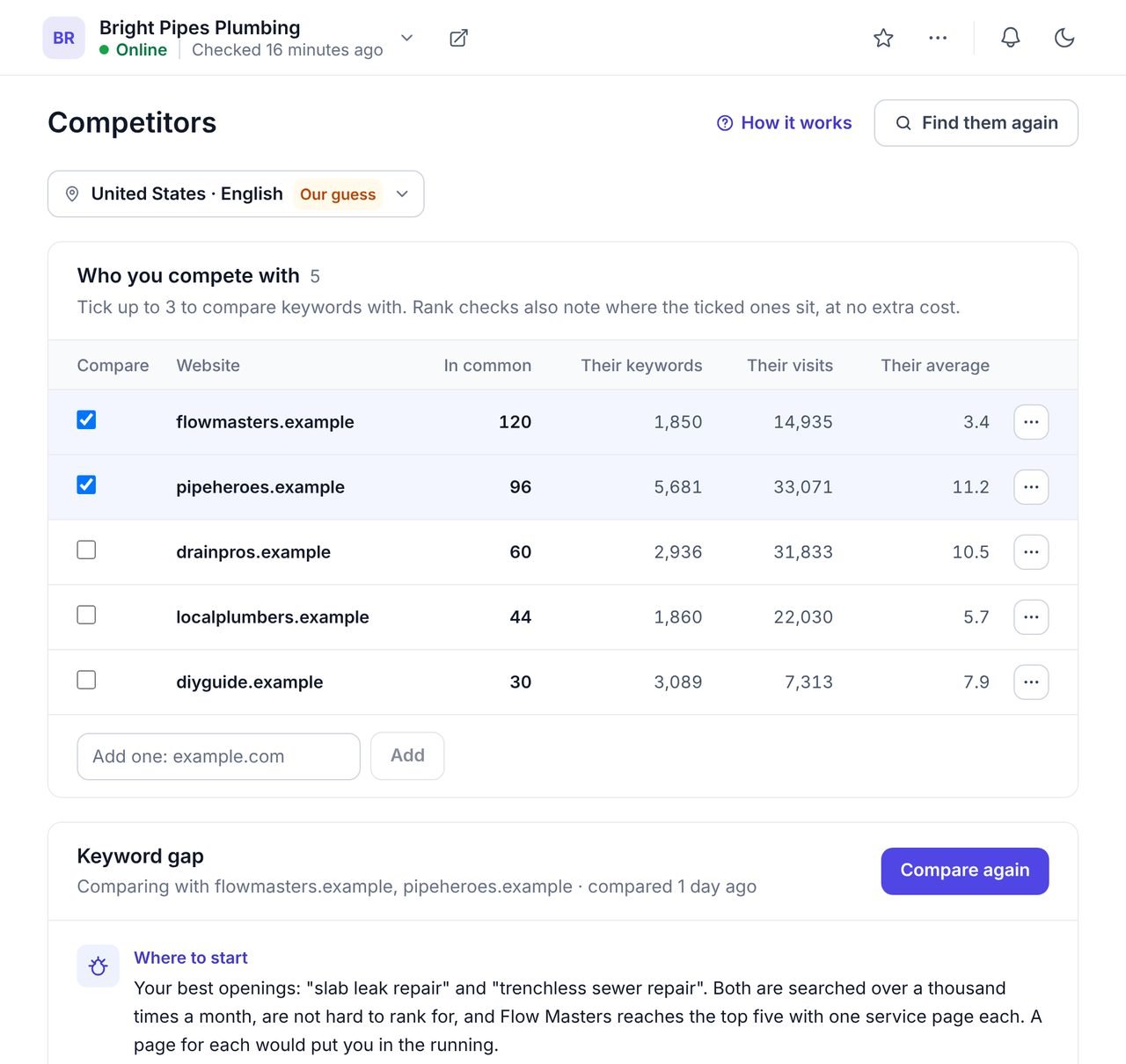The height and width of the screenshot is (1064, 1126).
Task: Select the localplumbers.example website name
Action: pyautogui.click(x=273, y=617)
